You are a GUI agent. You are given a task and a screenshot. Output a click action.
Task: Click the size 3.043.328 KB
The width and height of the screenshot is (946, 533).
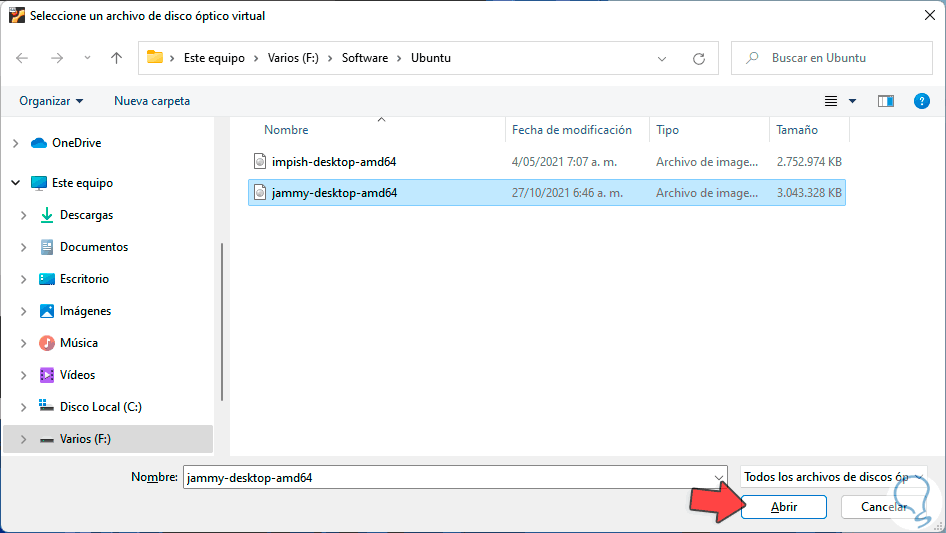click(x=809, y=193)
